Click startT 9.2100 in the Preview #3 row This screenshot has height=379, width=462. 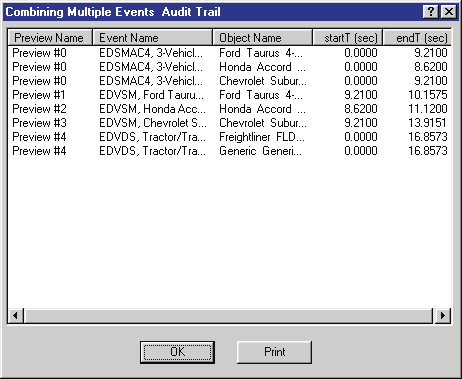point(361,123)
